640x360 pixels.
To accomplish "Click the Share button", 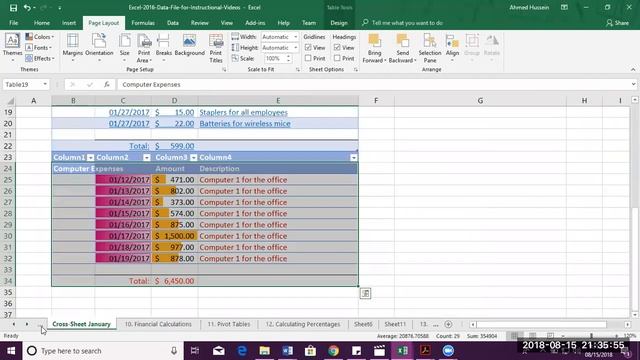I will pos(617,23).
